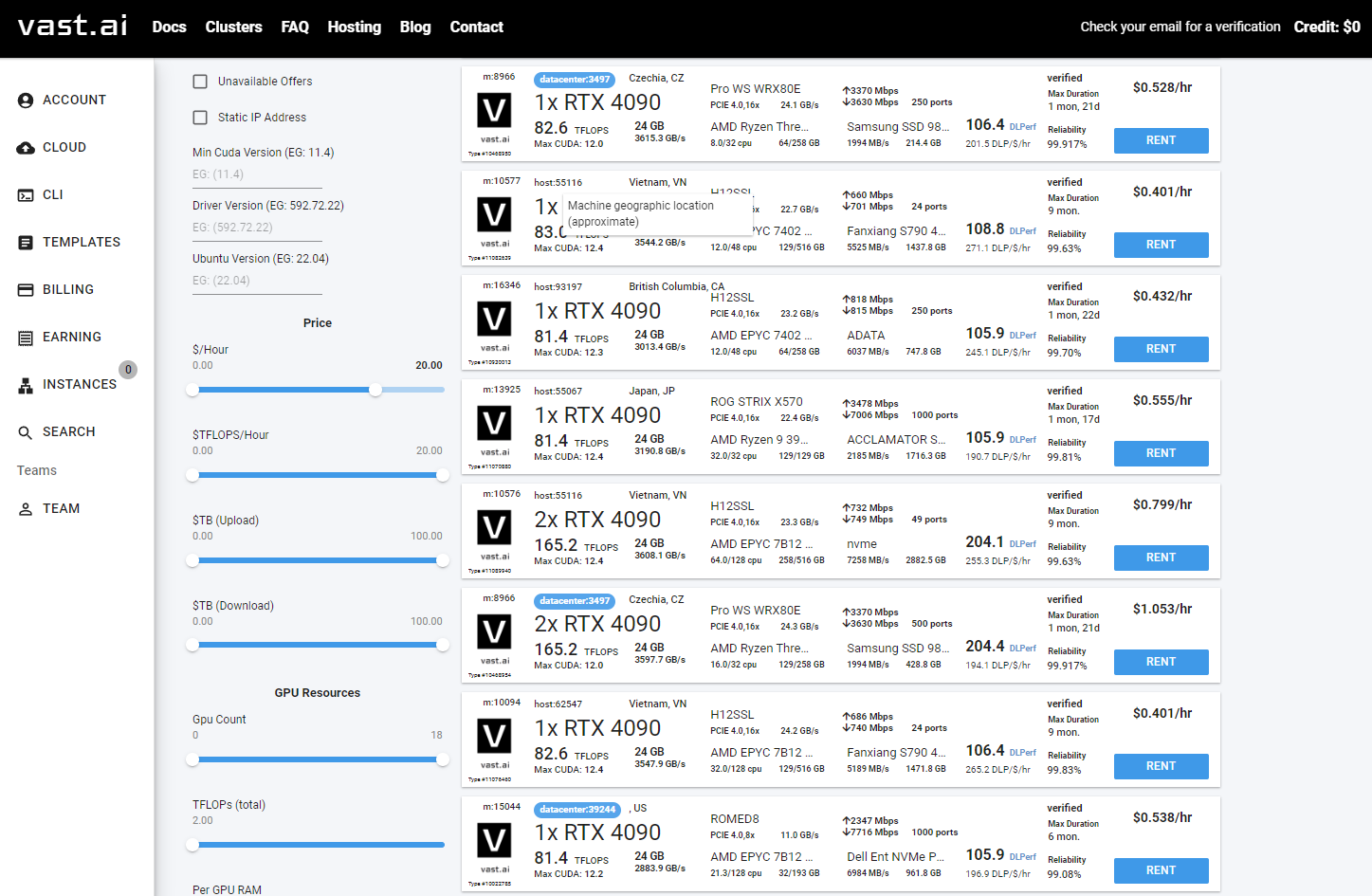This screenshot has height=896, width=1372.
Task: Focus the Min Cuda Version input field
Action: [x=257, y=174]
